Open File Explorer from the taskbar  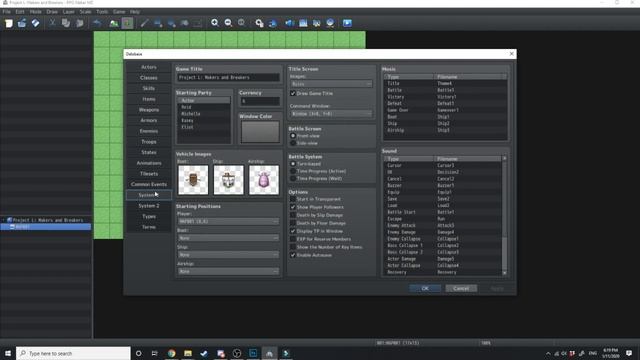tap(188, 353)
